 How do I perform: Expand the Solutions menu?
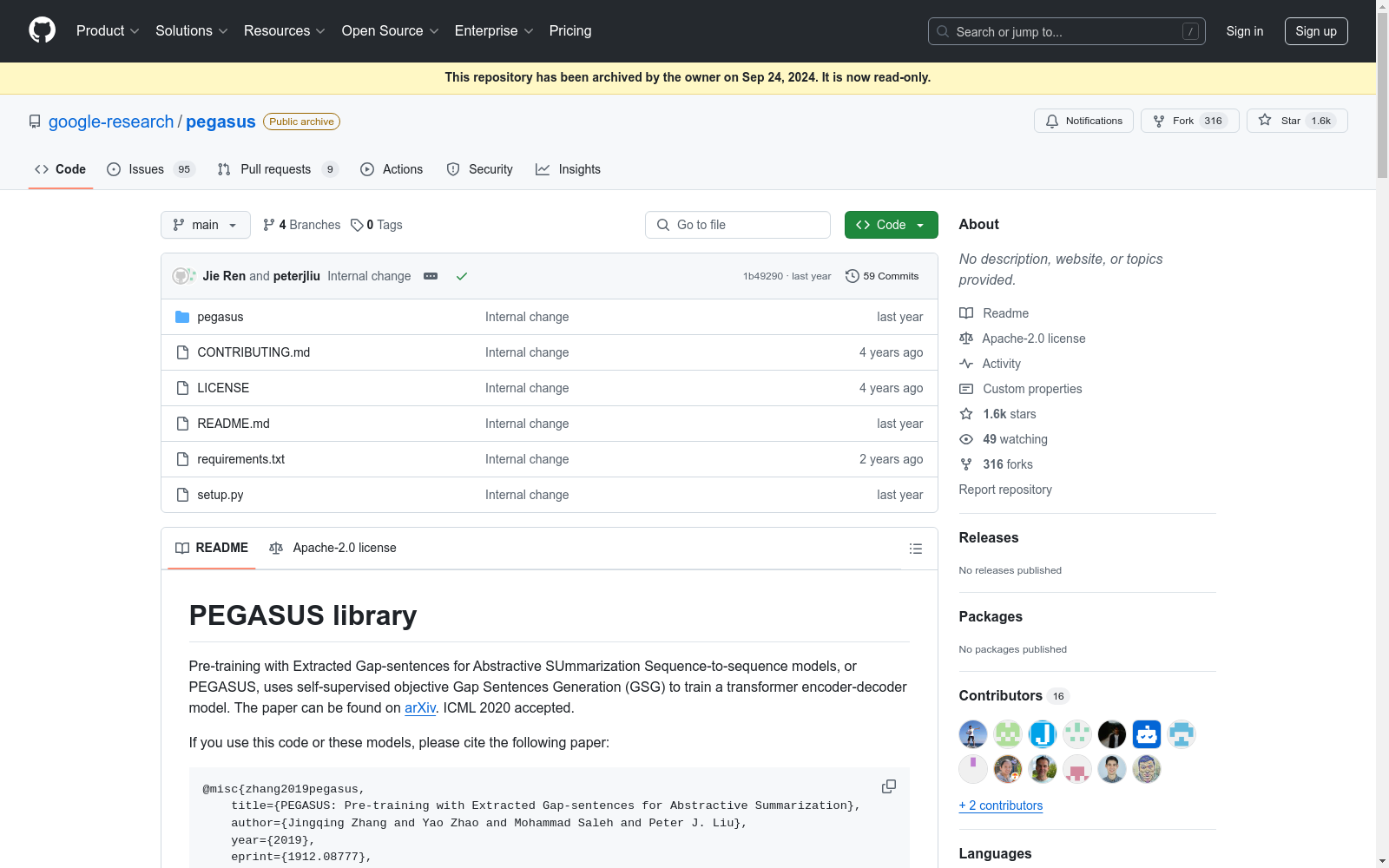click(192, 31)
